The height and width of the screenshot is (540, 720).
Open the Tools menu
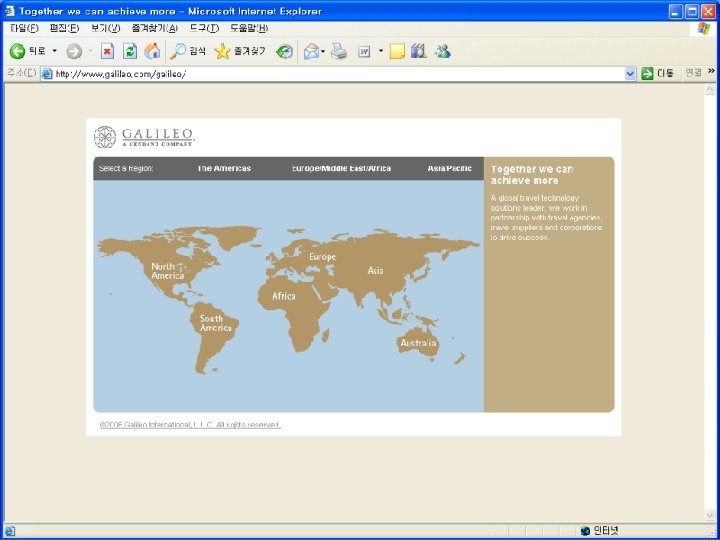pyautogui.click(x=204, y=28)
